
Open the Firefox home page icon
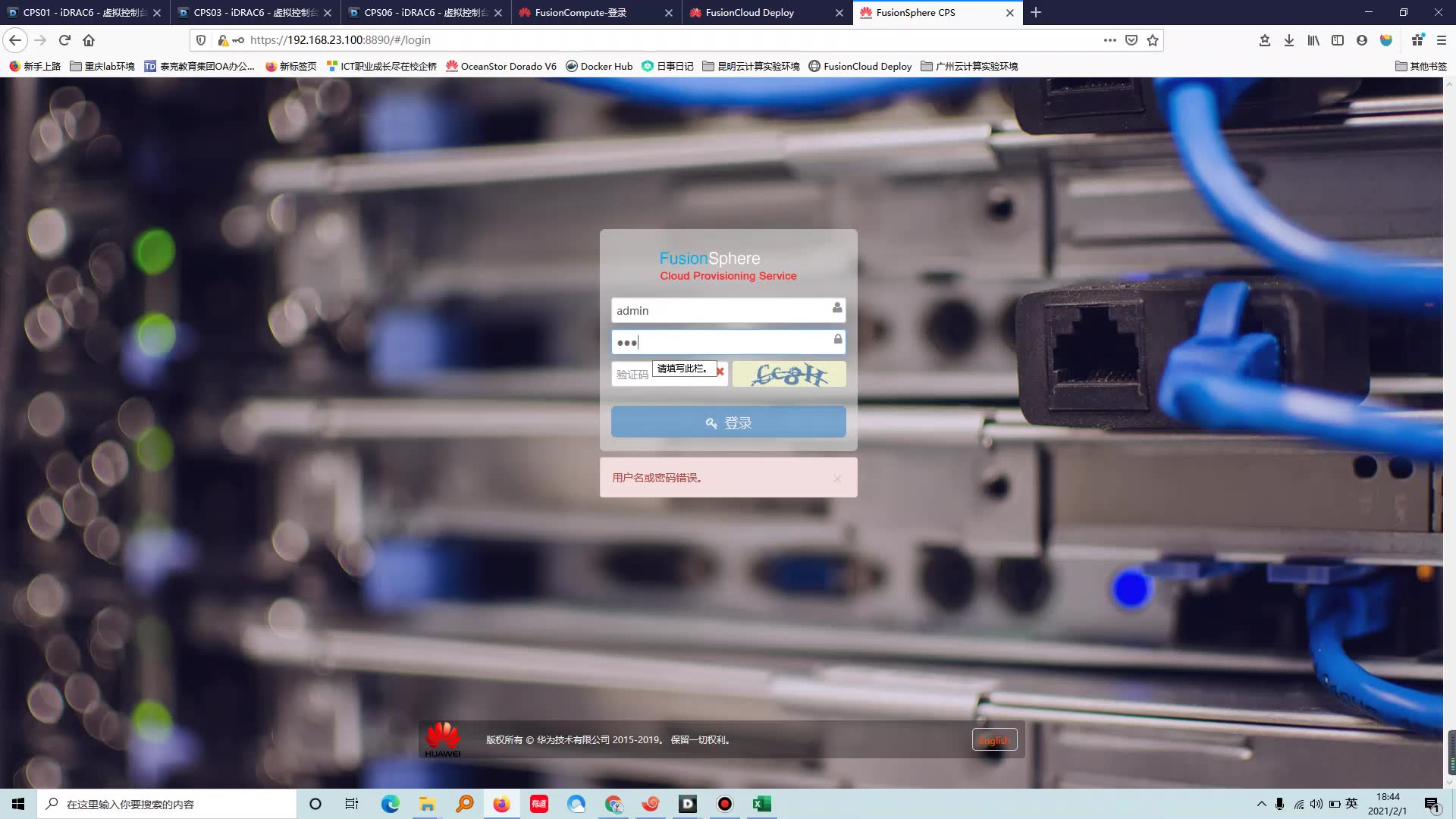pyautogui.click(x=89, y=40)
